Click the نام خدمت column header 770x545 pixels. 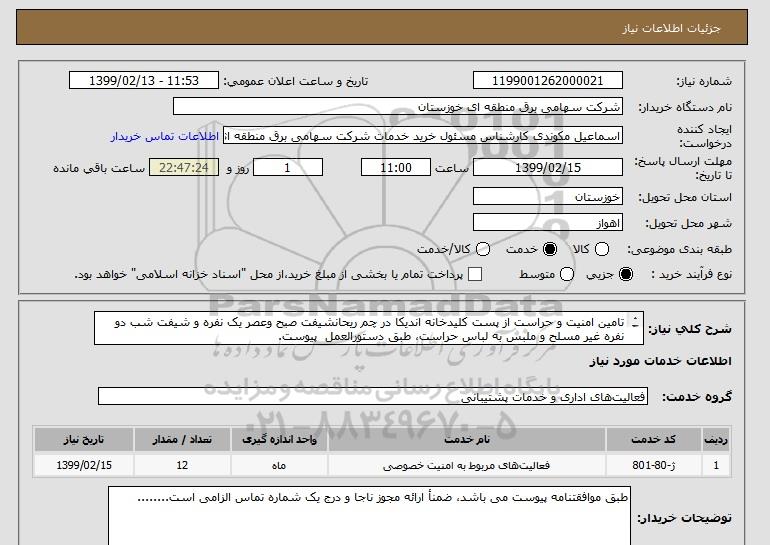(467, 439)
